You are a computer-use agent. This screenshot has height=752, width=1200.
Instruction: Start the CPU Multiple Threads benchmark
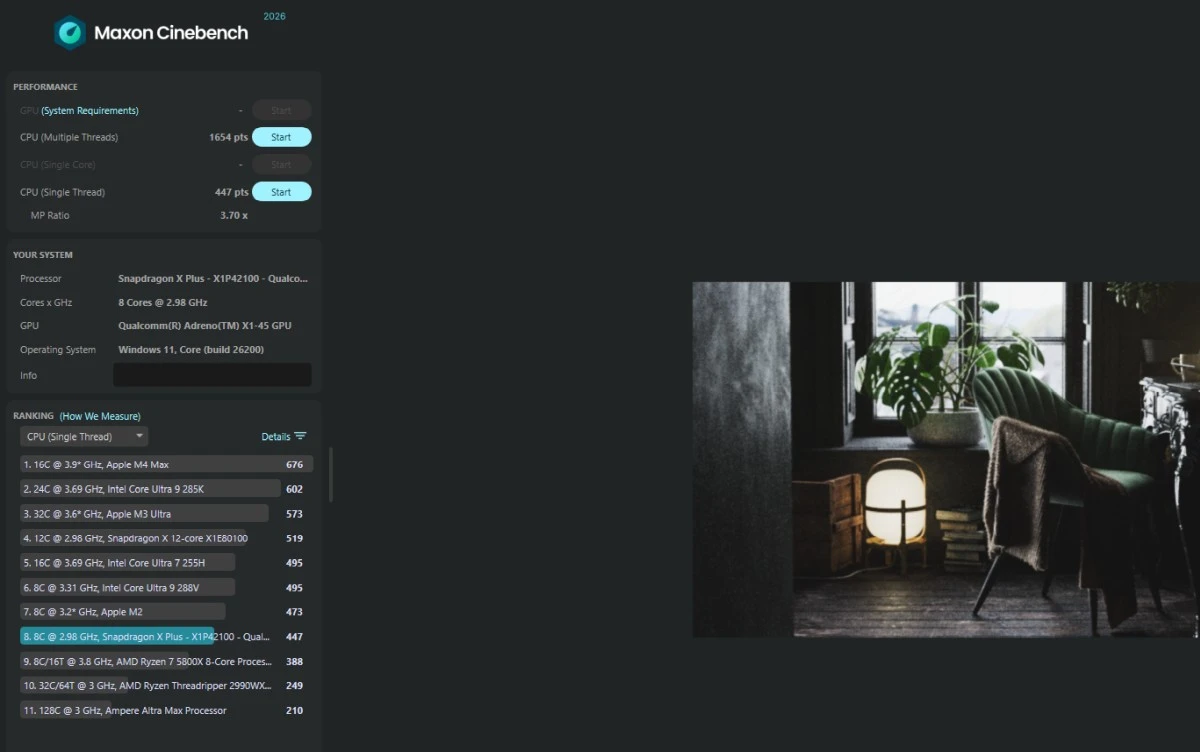tap(281, 137)
